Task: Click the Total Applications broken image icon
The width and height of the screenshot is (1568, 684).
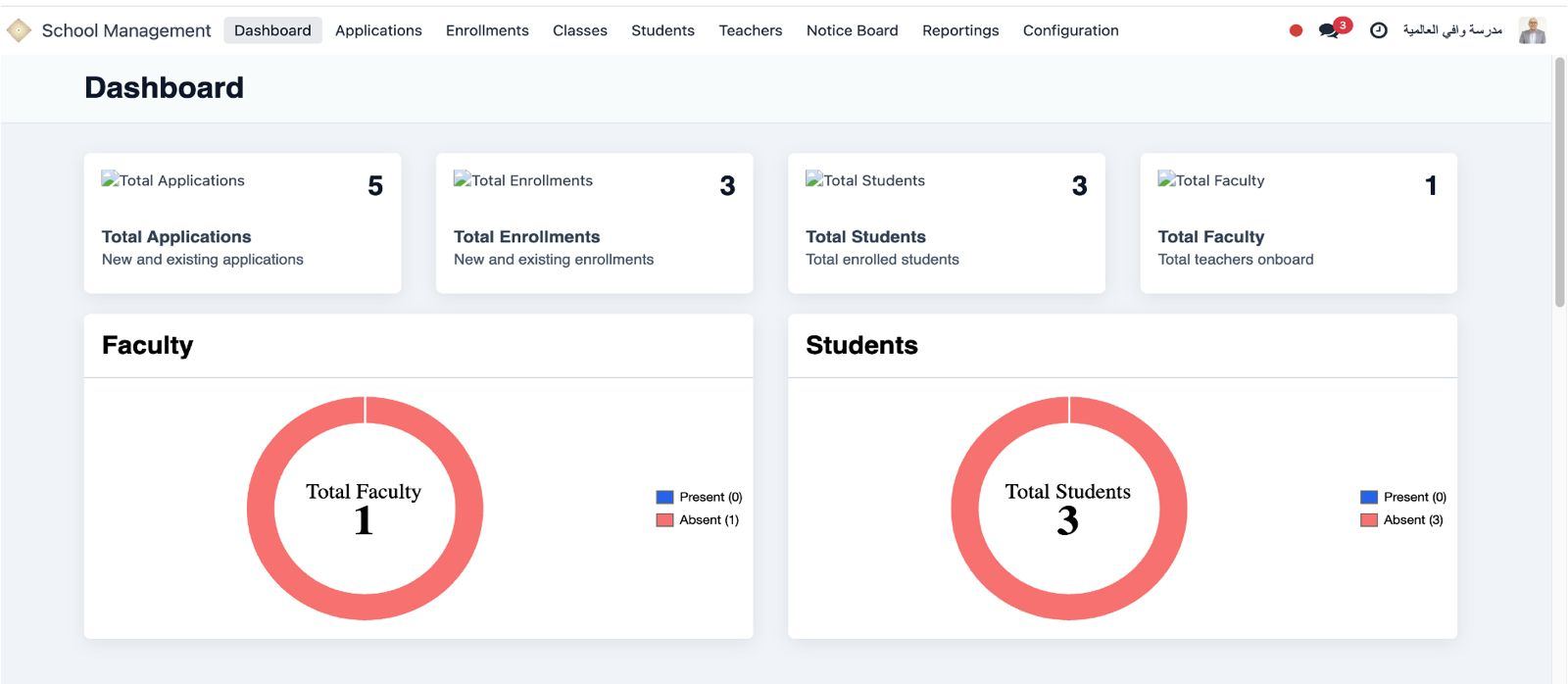Action: point(110,179)
